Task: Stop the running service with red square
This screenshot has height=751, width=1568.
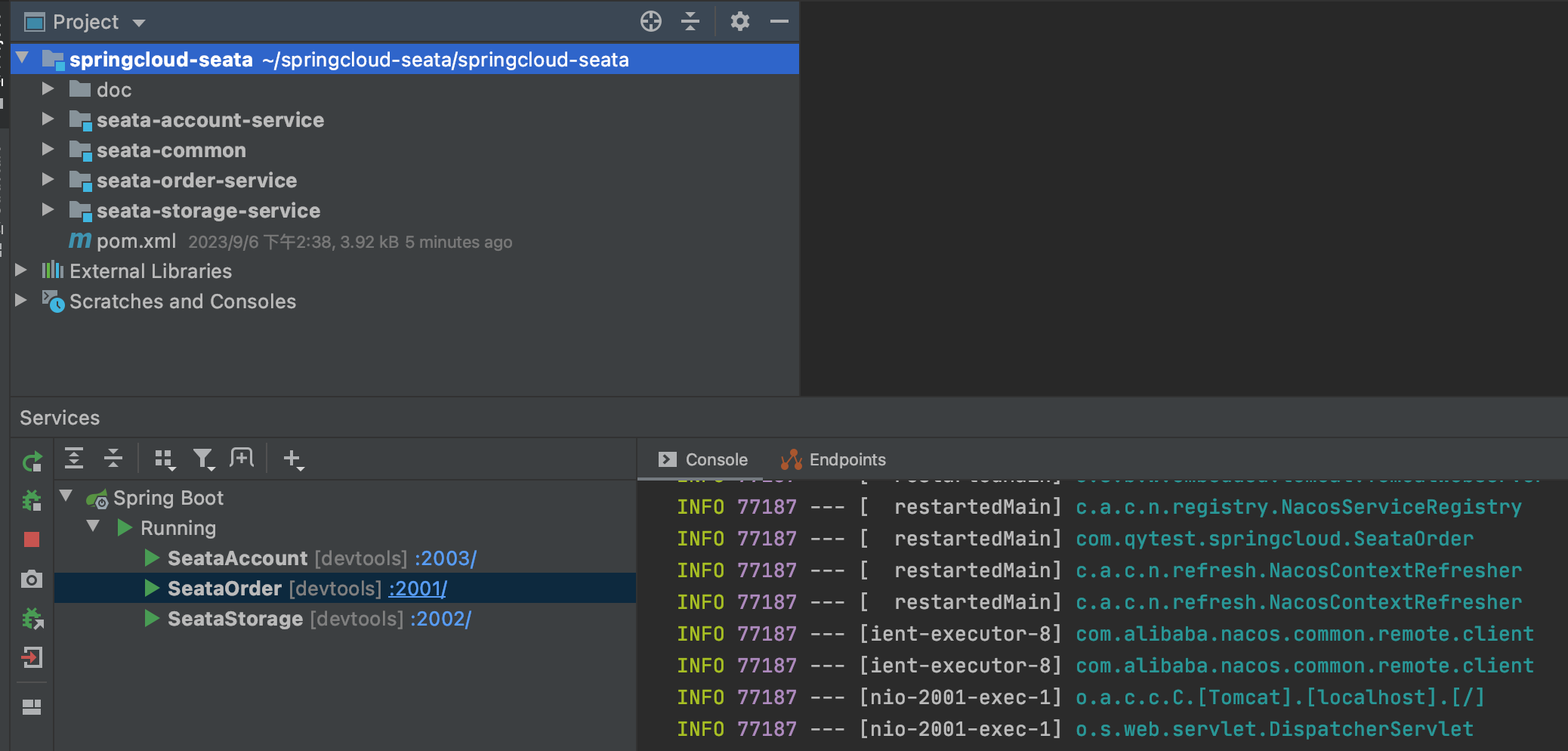Action: coord(32,539)
